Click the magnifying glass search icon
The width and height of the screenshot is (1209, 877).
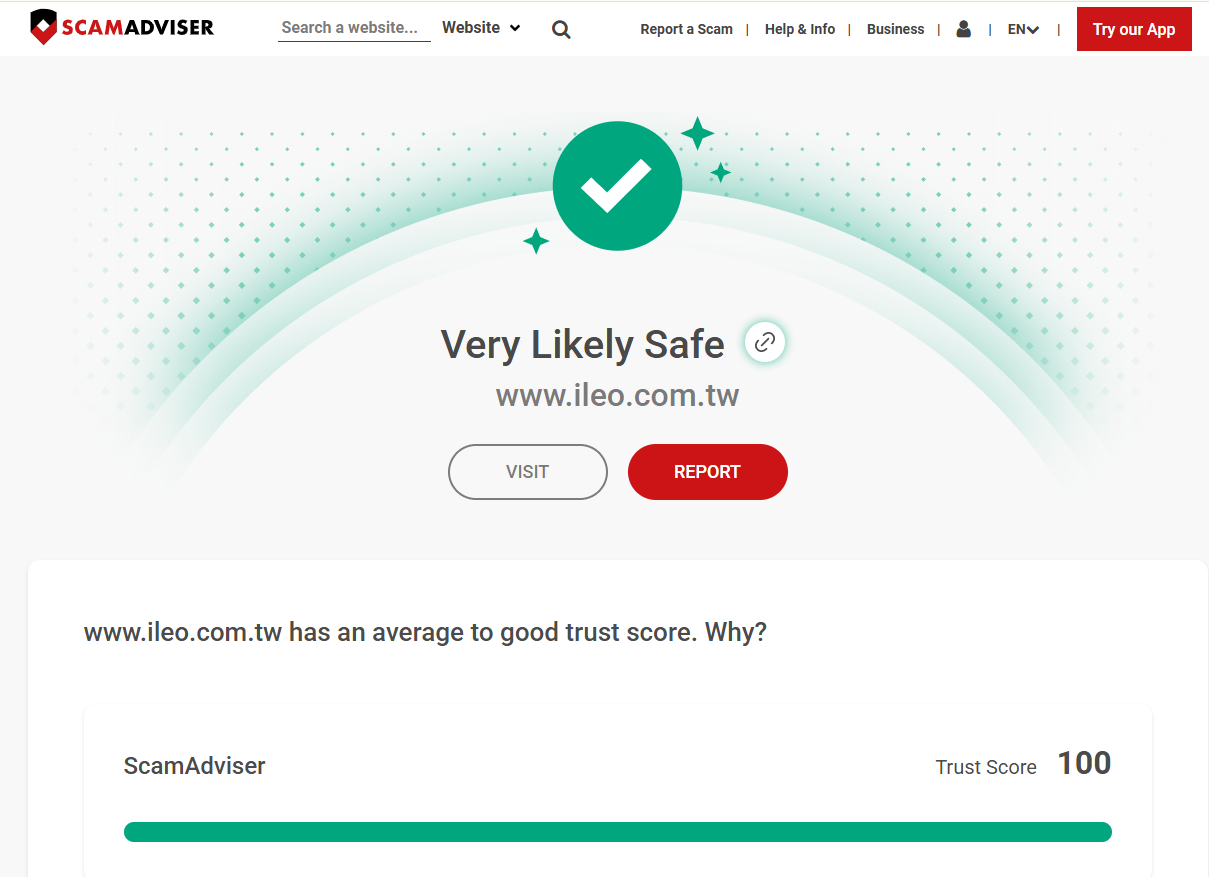561,29
